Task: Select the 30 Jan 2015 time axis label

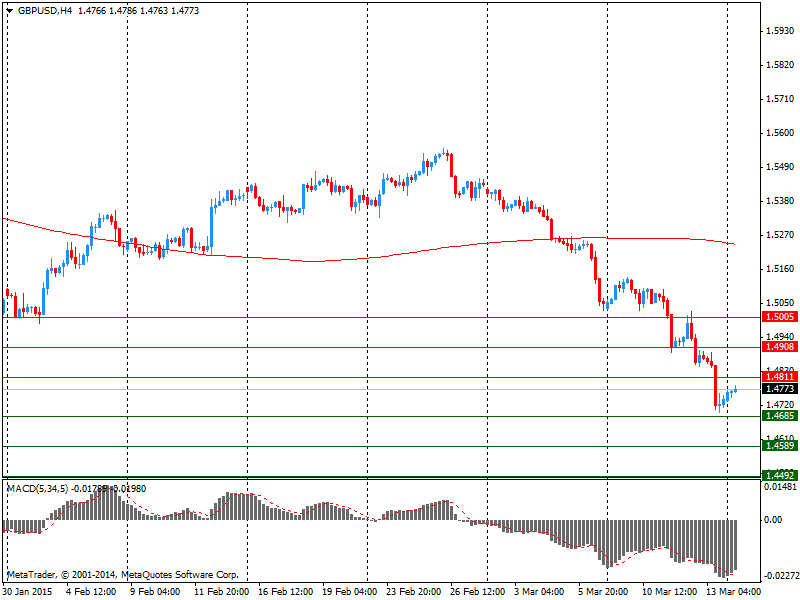Action: click(x=28, y=591)
